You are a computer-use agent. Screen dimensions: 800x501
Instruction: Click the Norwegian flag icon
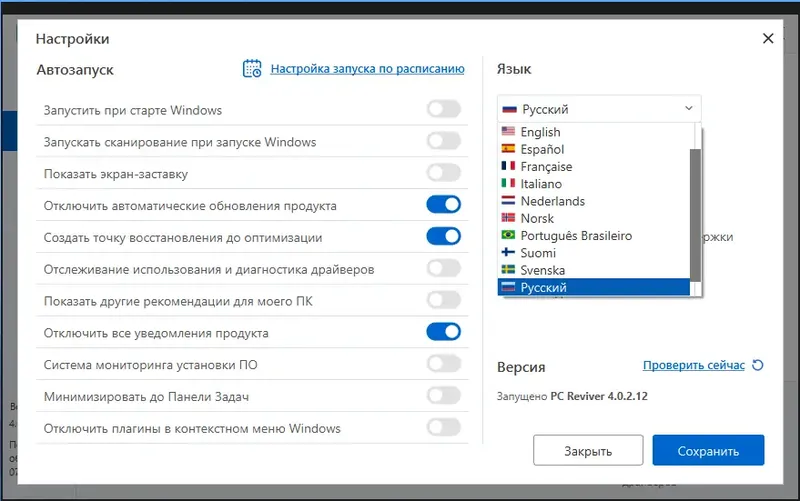pyautogui.click(x=508, y=218)
